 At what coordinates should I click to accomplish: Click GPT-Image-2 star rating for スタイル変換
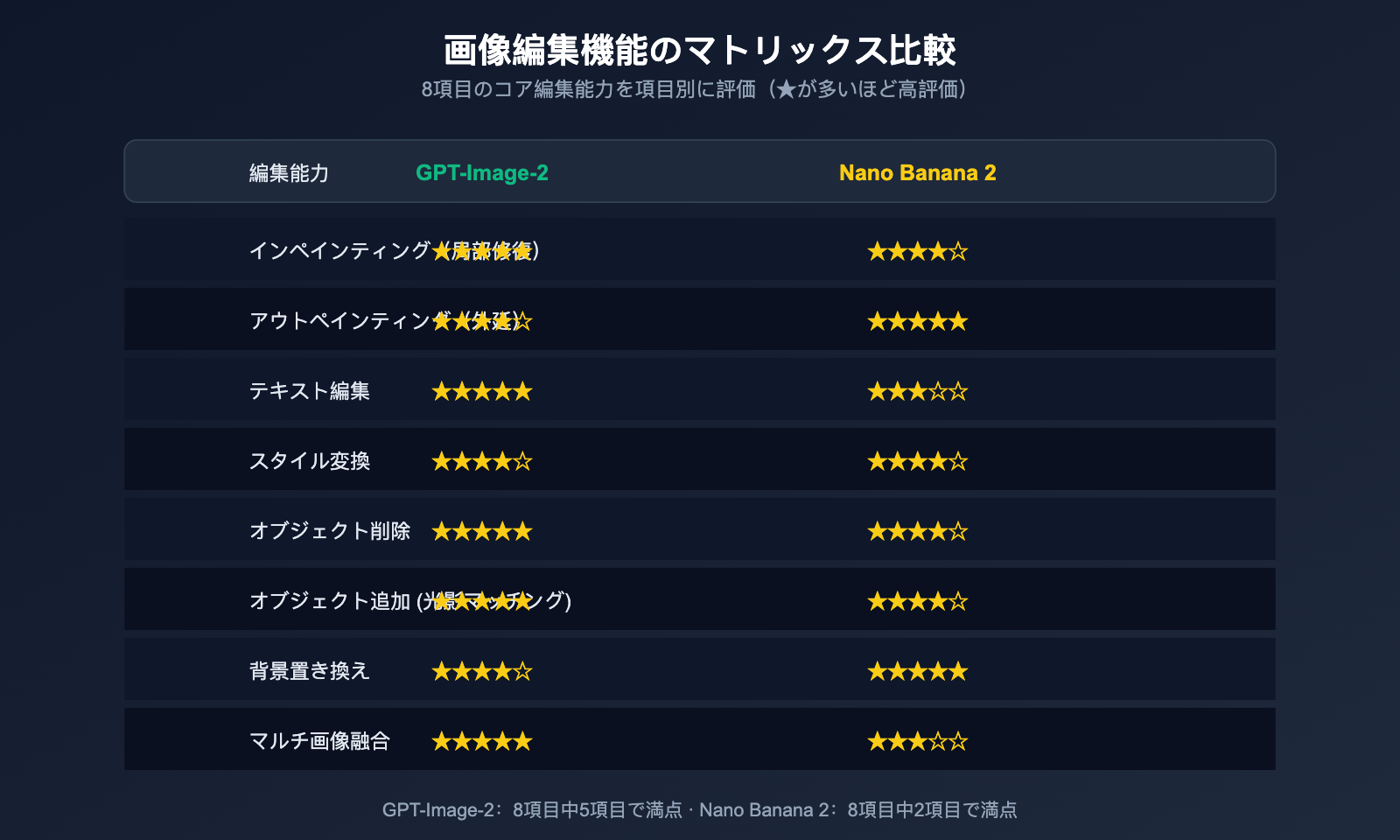pos(481,461)
